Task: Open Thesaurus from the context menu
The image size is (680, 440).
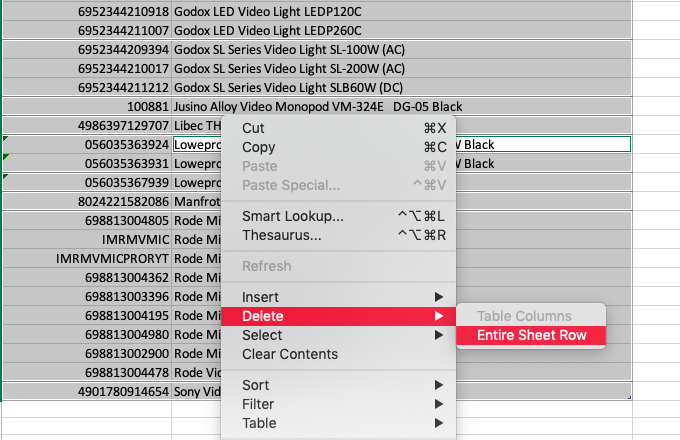Action: pos(282,235)
